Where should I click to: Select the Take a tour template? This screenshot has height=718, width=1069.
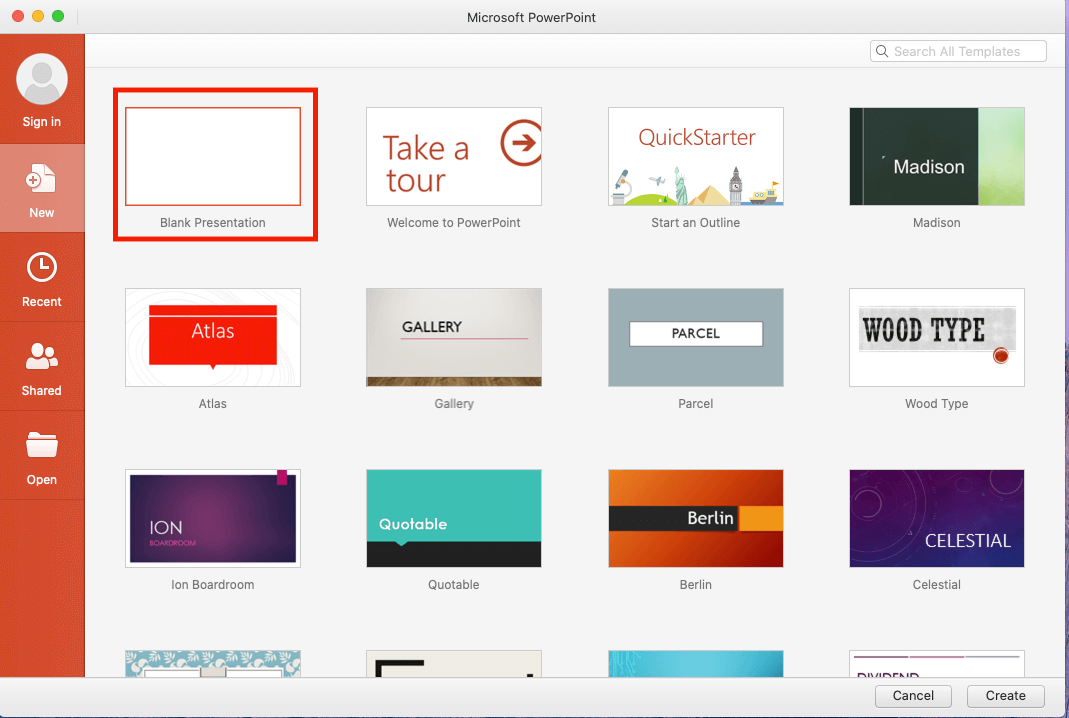click(454, 156)
